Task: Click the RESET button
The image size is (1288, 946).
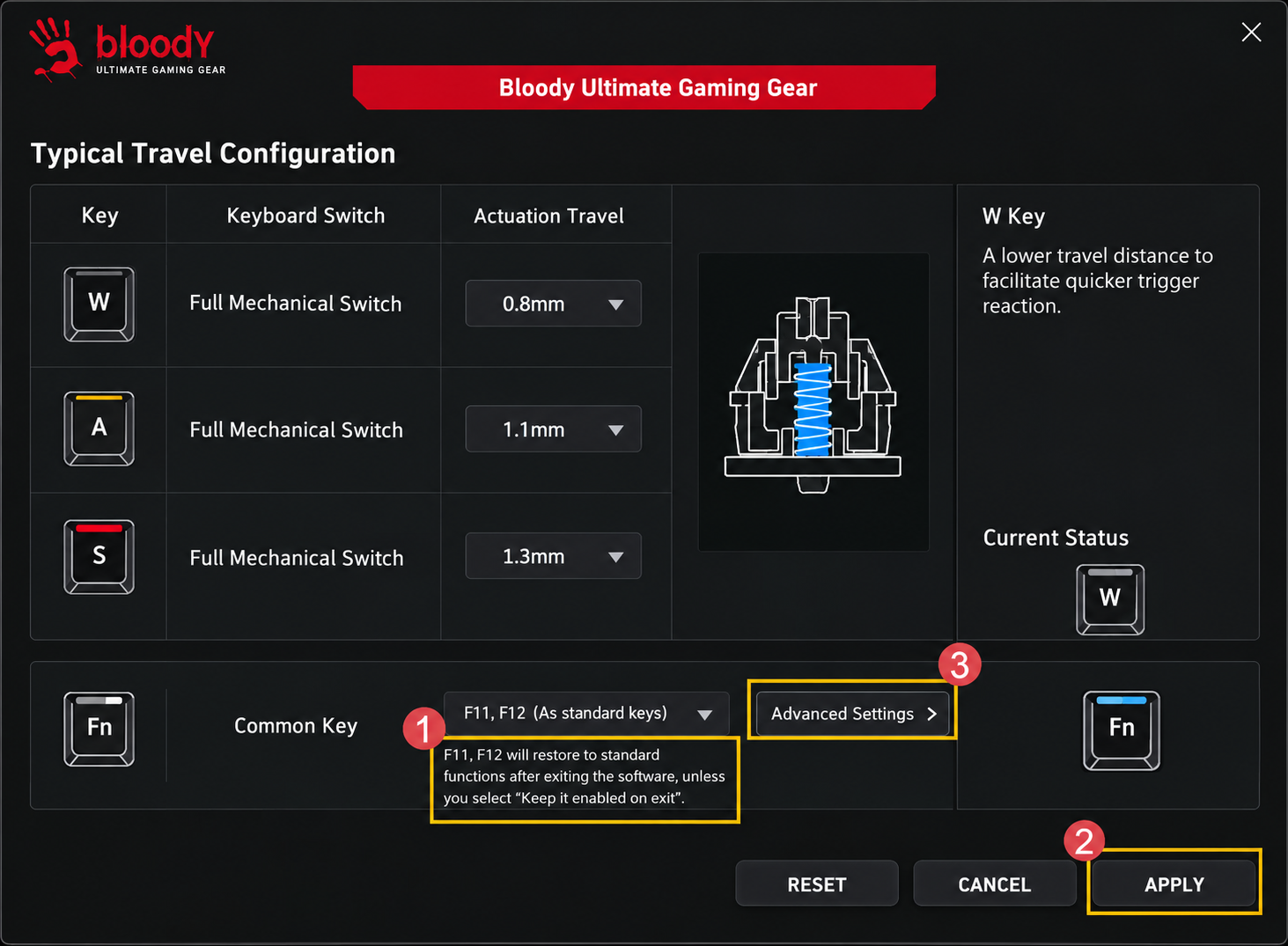Action: 817,884
